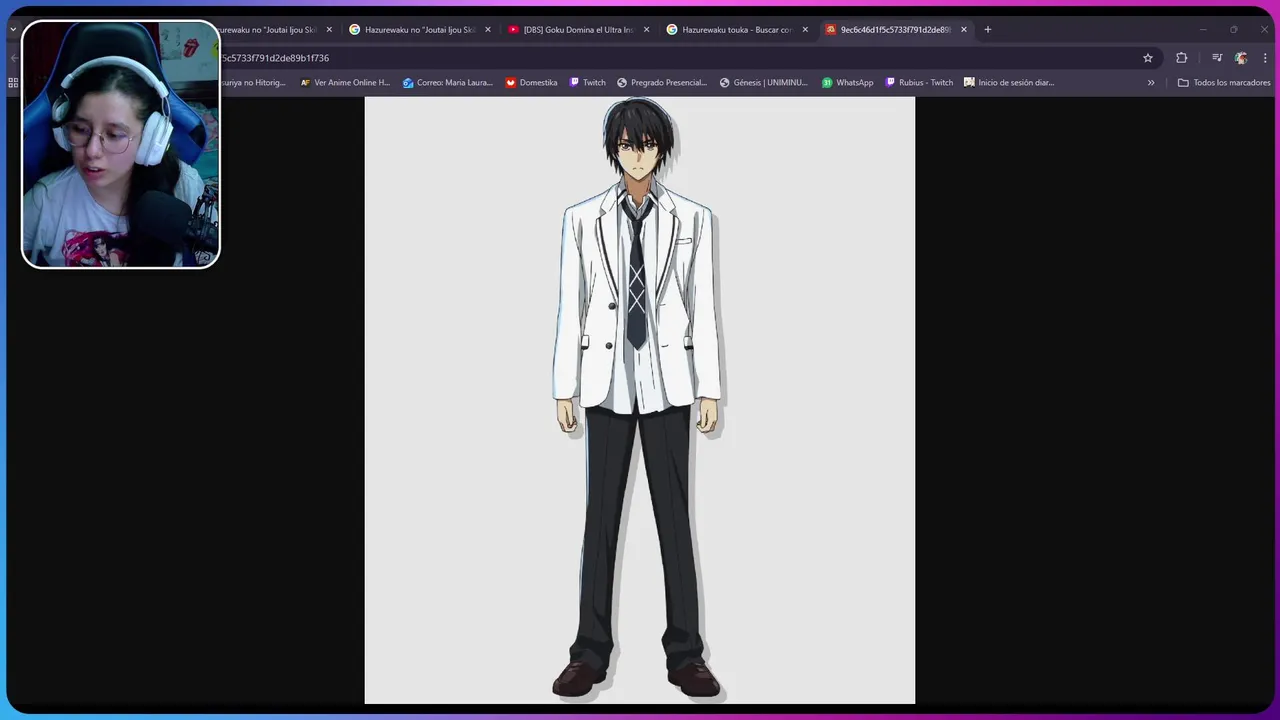Open the media control icon in toolbar
Image resolution: width=1280 pixels, height=720 pixels.
[1217, 58]
